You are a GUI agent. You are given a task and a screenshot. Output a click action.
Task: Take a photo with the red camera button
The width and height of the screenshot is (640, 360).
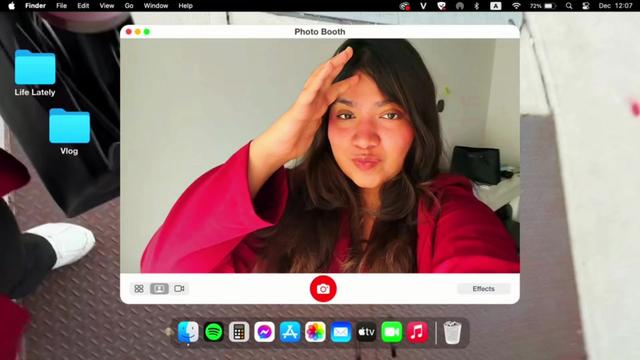tap(323, 289)
